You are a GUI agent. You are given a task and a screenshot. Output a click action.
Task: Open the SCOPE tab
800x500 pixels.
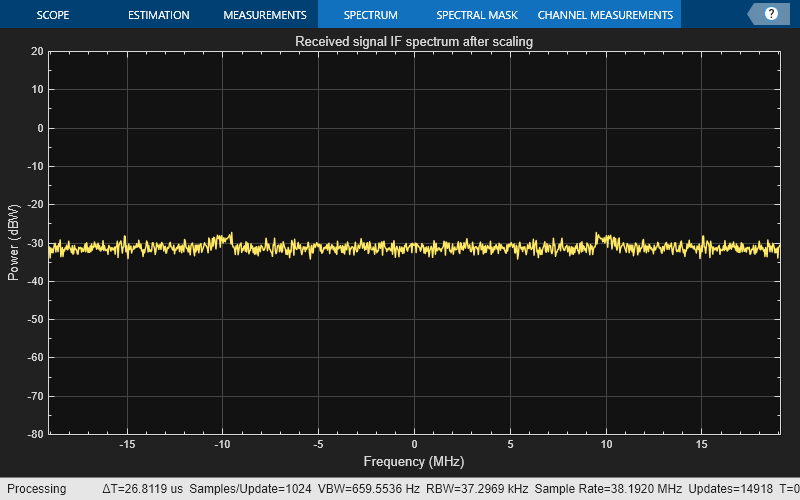tap(53, 15)
